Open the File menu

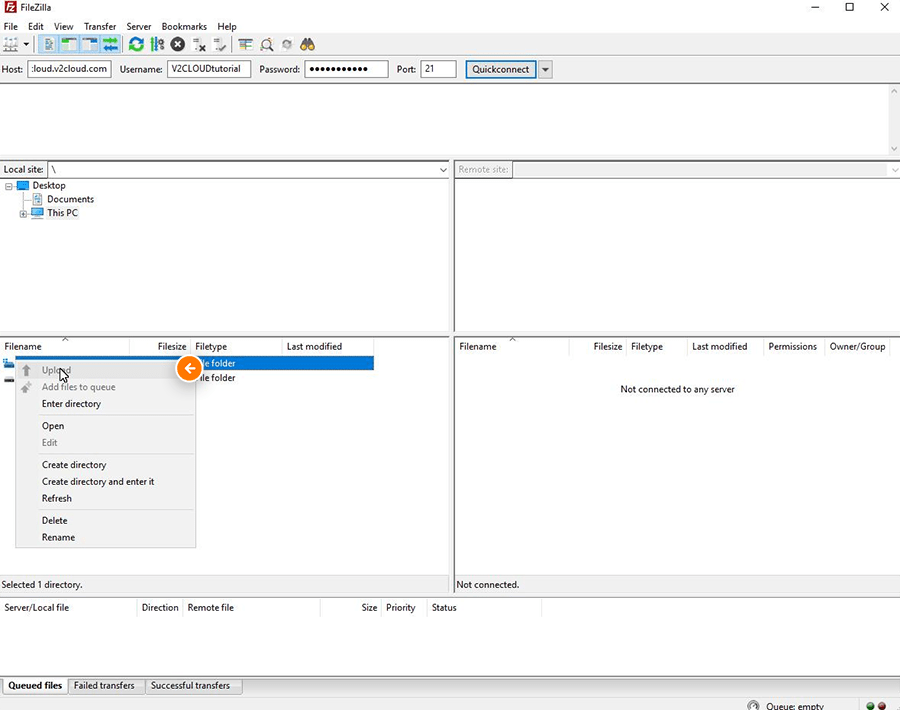pos(10,26)
